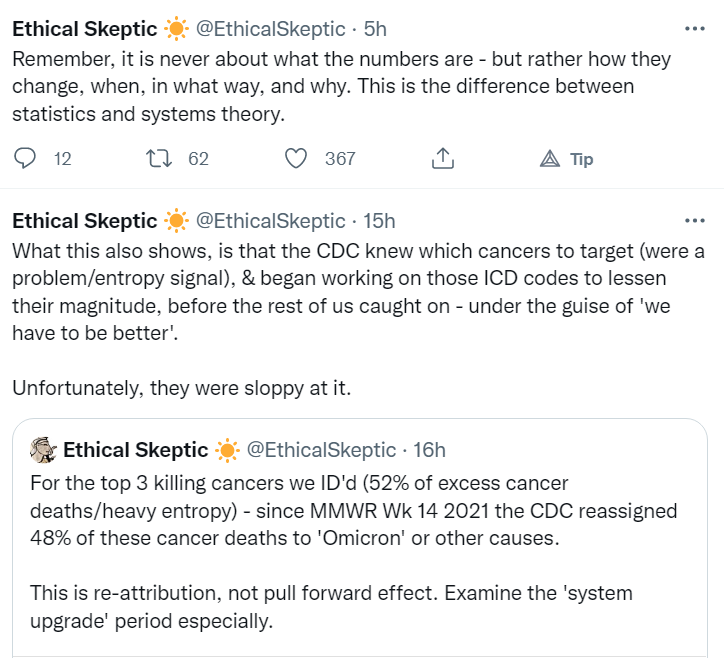
Task: Click author name on the 15h tweet
Action: pyautogui.click(x=84, y=220)
